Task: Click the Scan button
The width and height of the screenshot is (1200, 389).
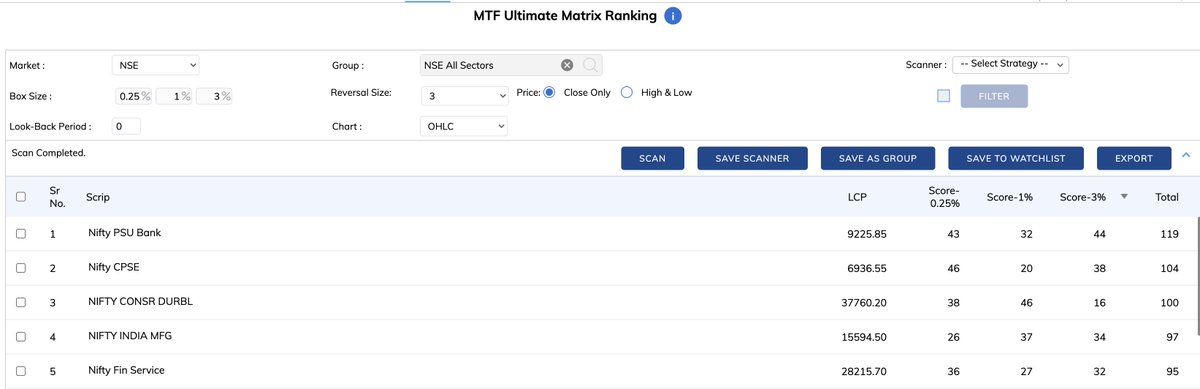Action: click(652, 158)
